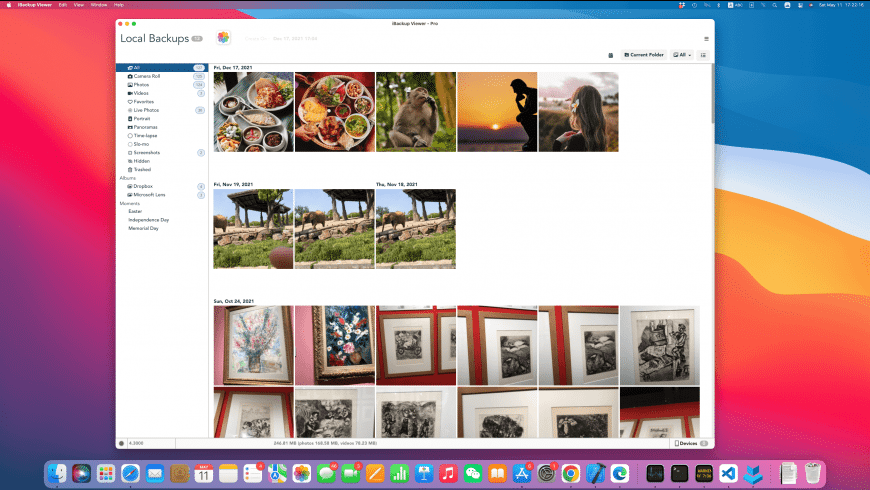
Task: Open the girl with flower hair photo
Action: point(578,112)
